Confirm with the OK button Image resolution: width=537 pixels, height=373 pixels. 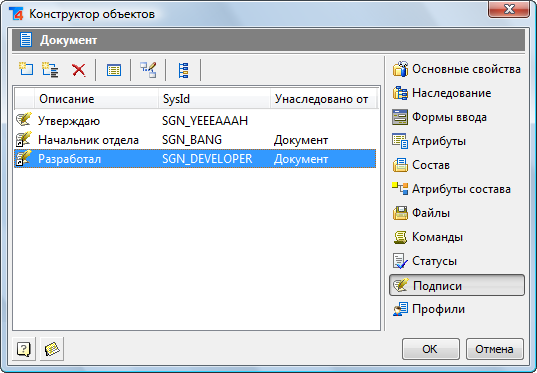coord(430,349)
